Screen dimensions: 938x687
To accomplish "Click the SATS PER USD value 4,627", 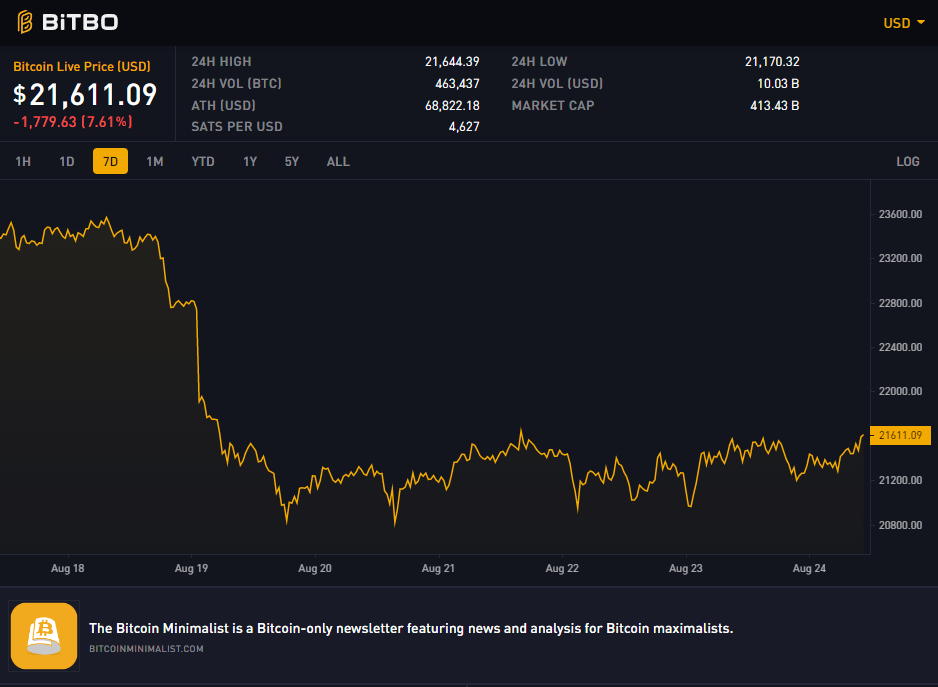I will (x=464, y=127).
